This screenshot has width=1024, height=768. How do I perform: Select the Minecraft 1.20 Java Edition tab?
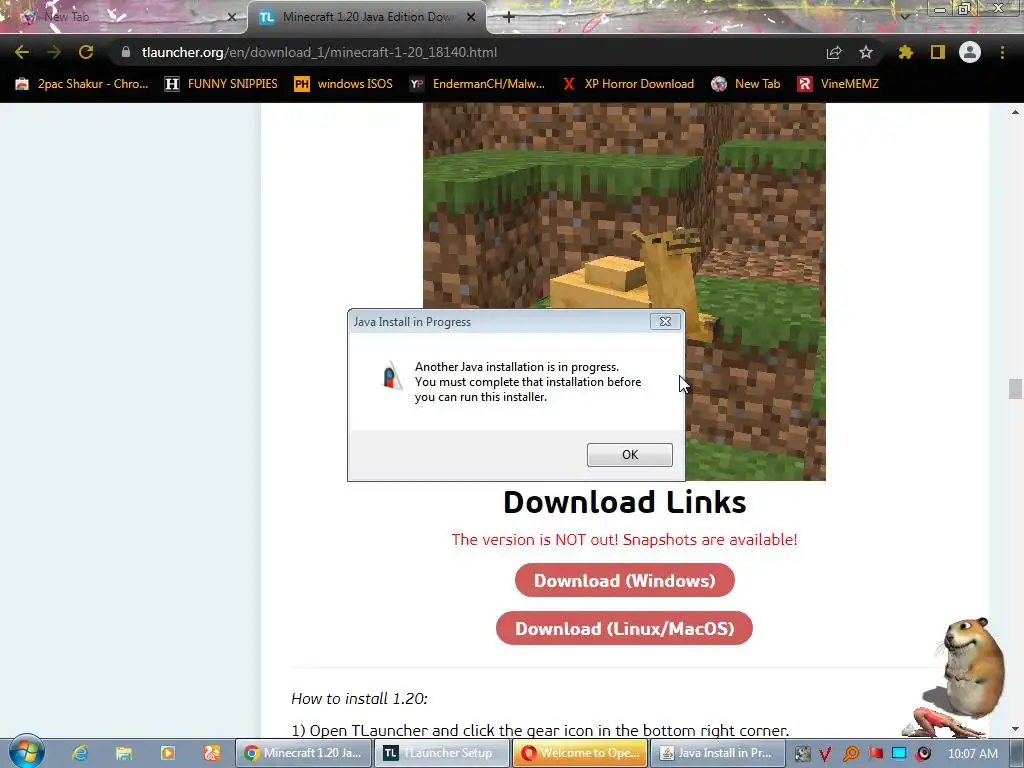(x=368, y=17)
